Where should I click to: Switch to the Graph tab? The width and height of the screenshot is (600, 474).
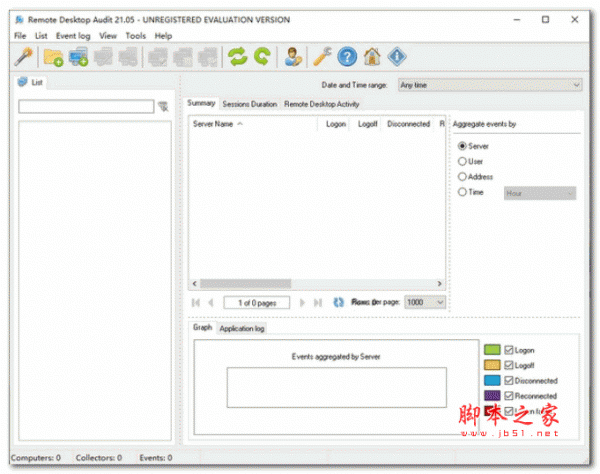pyautogui.click(x=202, y=327)
